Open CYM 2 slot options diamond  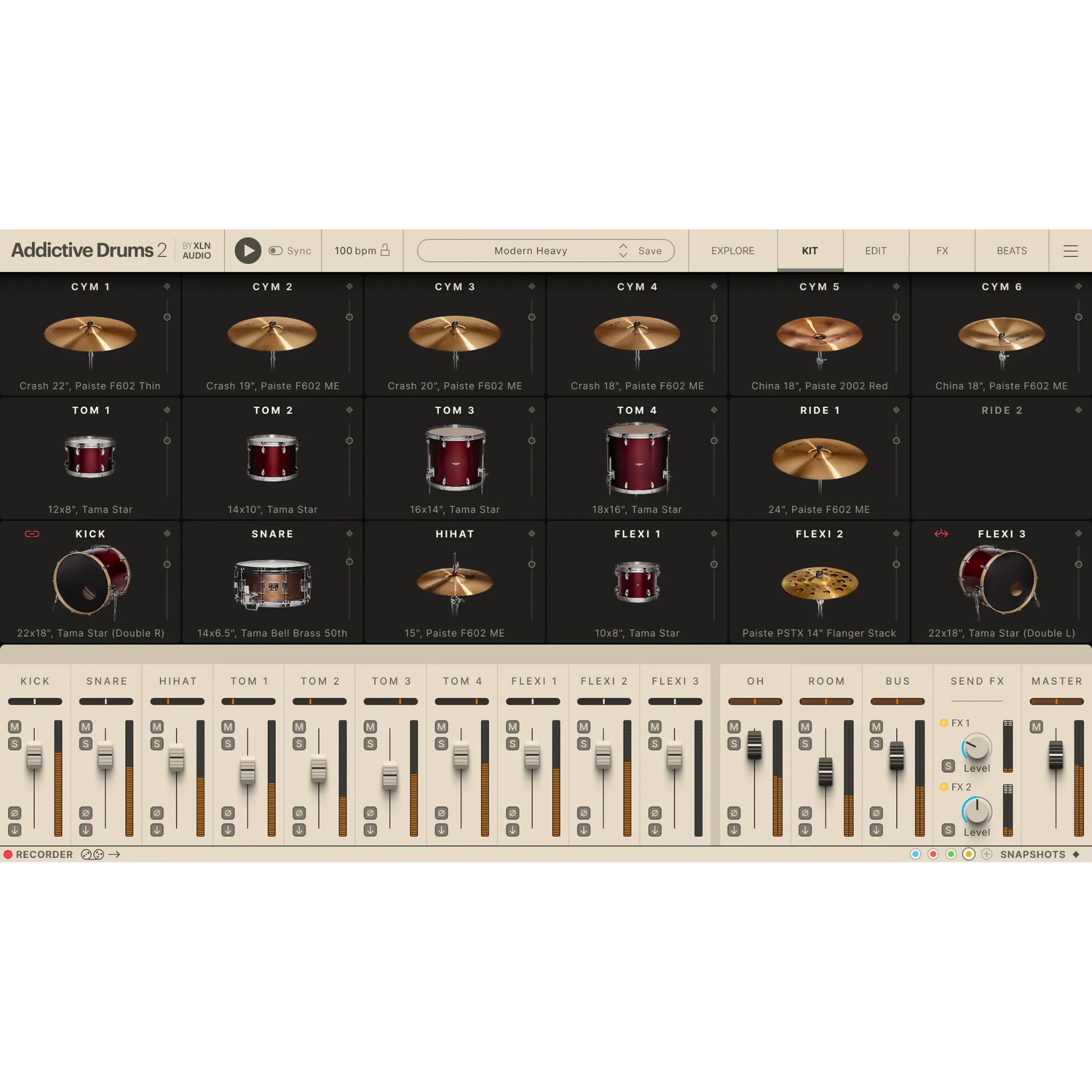[349, 287]
